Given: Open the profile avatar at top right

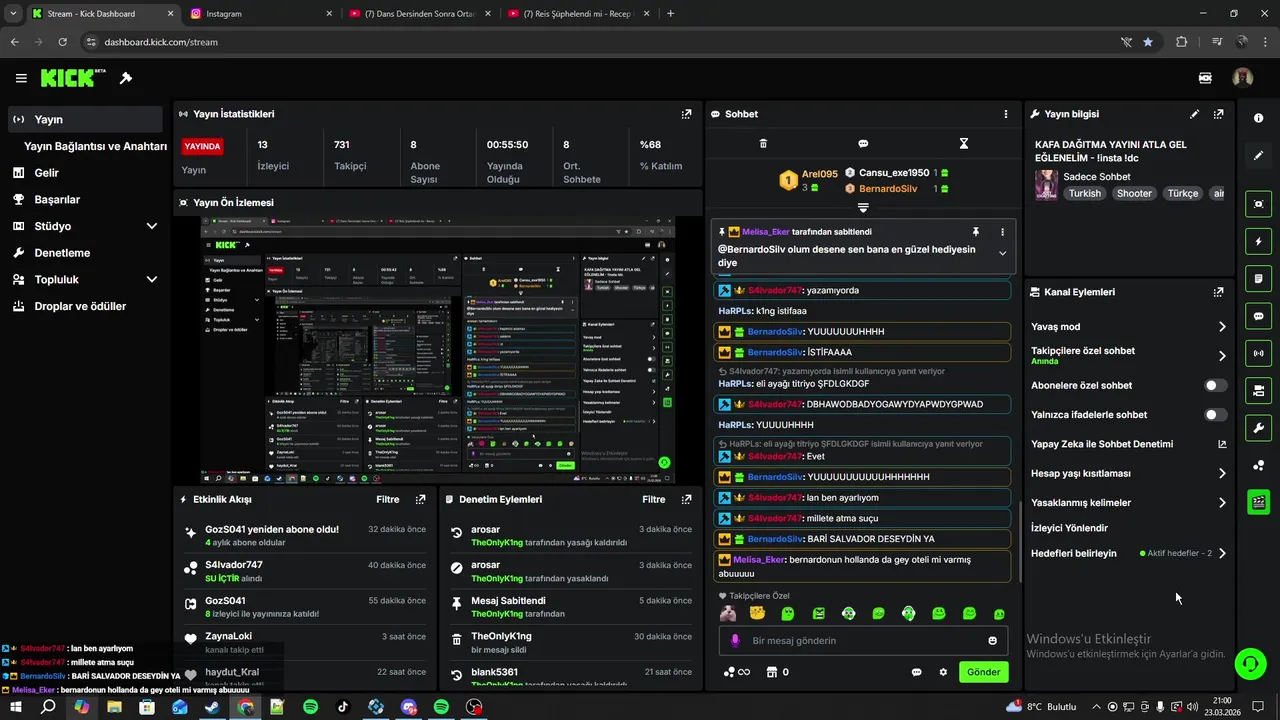Looking at the screenshot, I should (1243, 78).
